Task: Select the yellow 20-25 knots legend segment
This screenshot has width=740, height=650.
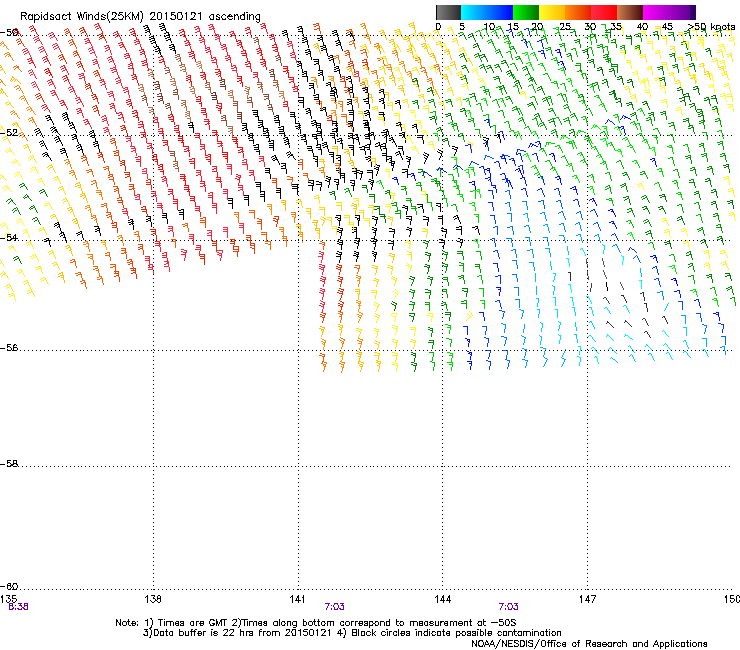Action: click(x=552, y=12)
